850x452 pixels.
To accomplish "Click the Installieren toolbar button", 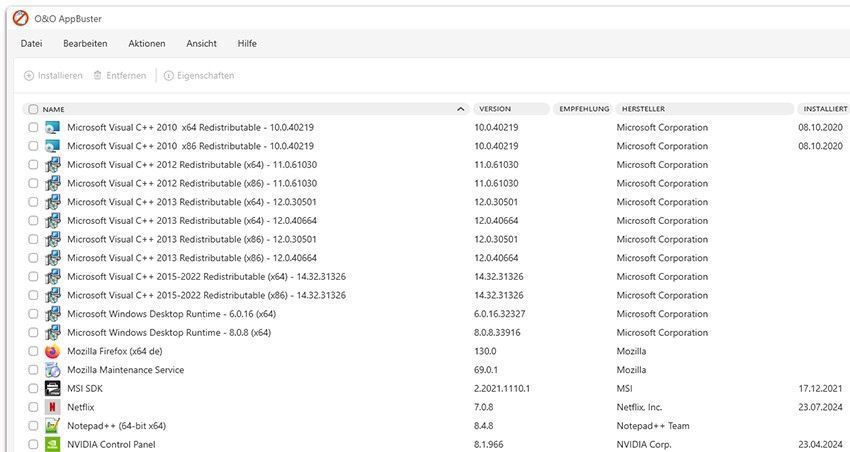I will coord(53,76).
